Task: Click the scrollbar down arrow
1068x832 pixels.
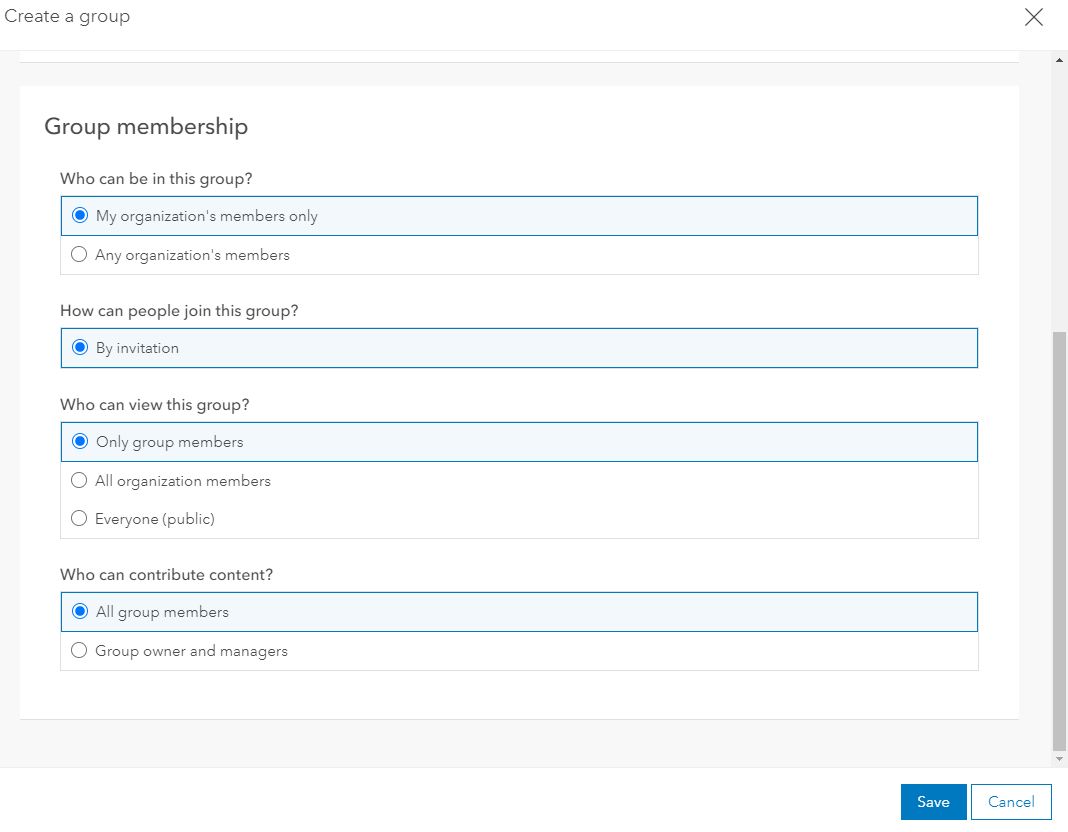Action: (1059, 757)
